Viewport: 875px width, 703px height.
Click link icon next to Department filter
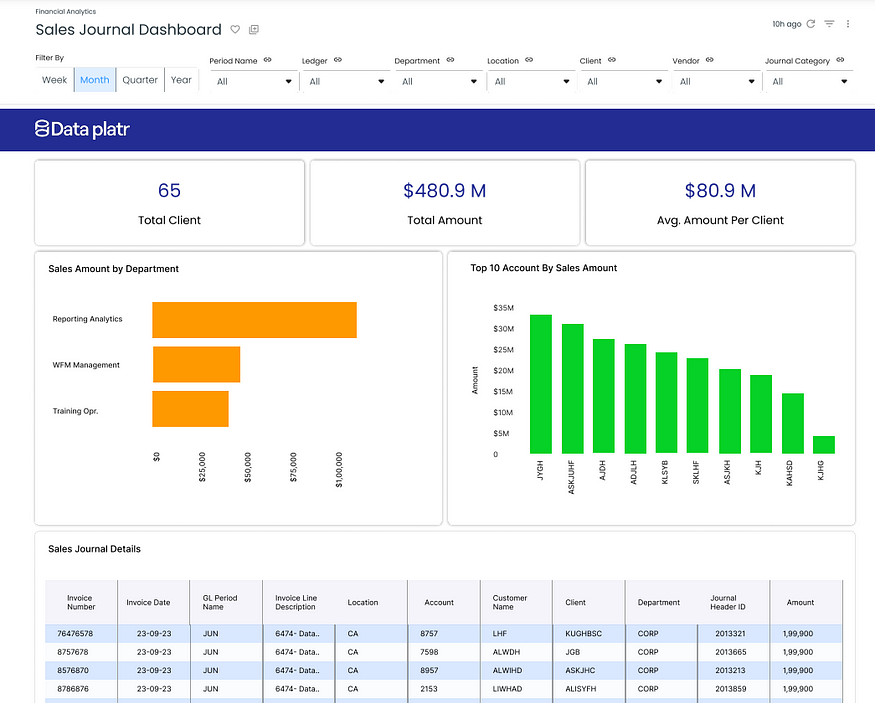coord(450,60)
